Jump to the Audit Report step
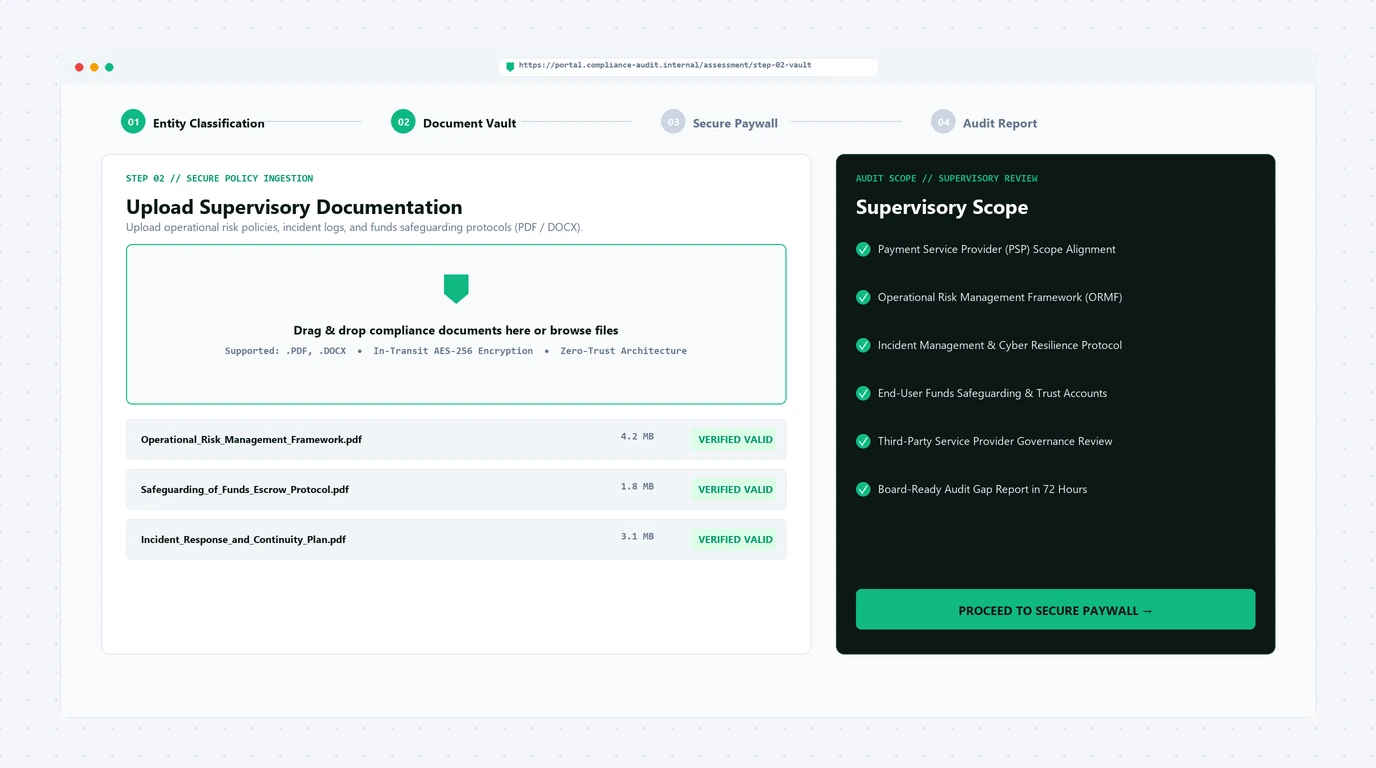Viewport: 1376px width, 768px height. [x=1000, y=123]
